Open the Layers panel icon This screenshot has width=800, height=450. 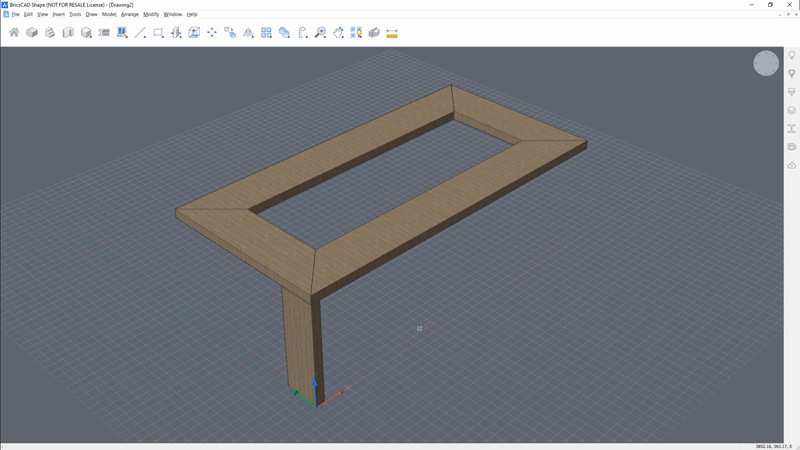[x=792, y=110]
